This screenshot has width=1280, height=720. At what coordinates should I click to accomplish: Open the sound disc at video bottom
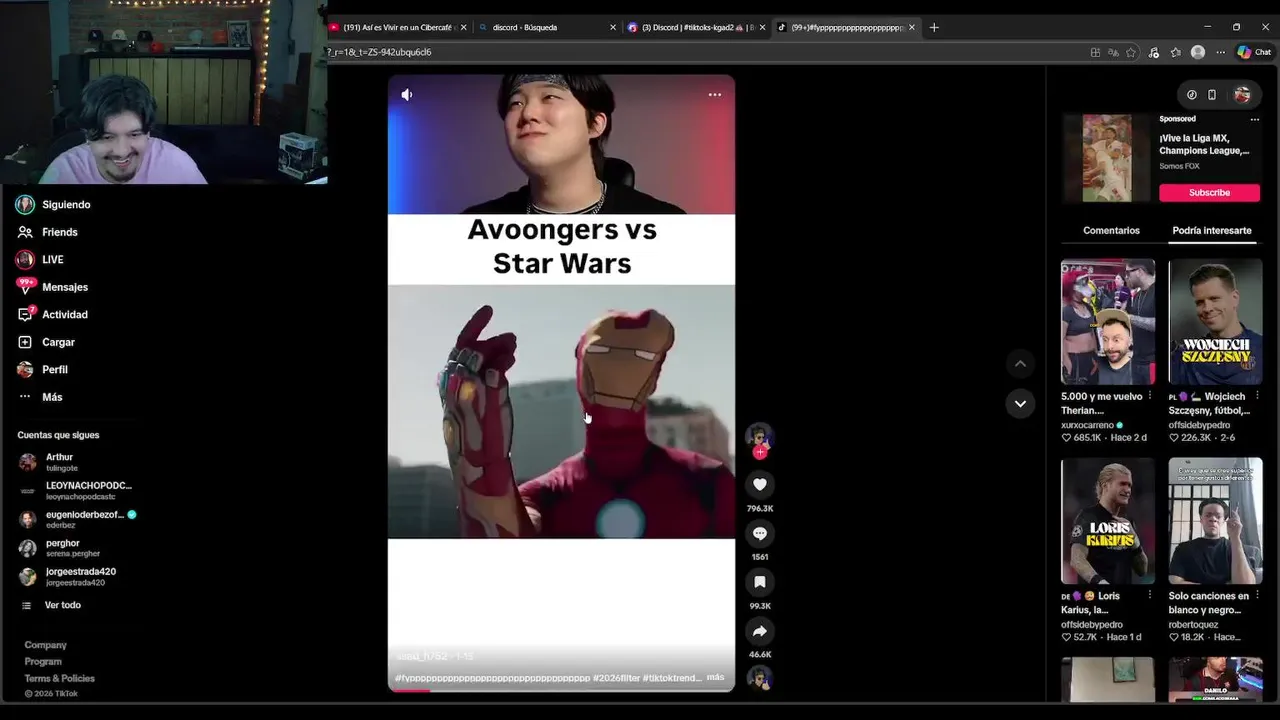760,678
